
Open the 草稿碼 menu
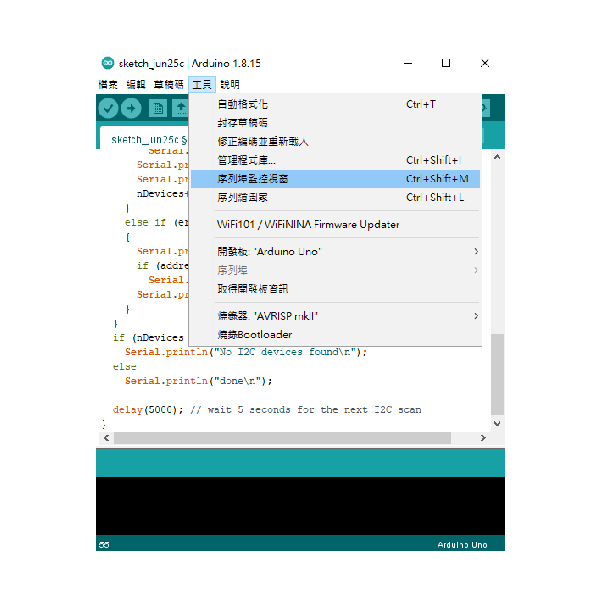(x=168, y=85)
